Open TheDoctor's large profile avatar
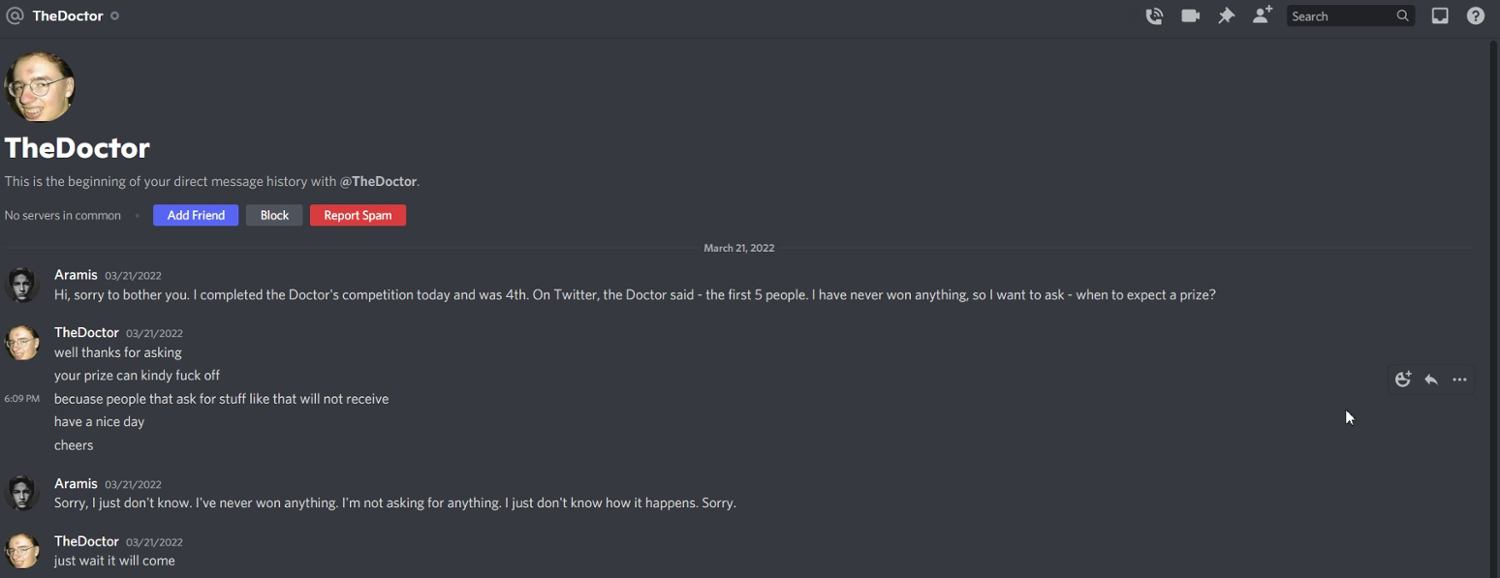 pyautogui.click(x=40, y=87)
